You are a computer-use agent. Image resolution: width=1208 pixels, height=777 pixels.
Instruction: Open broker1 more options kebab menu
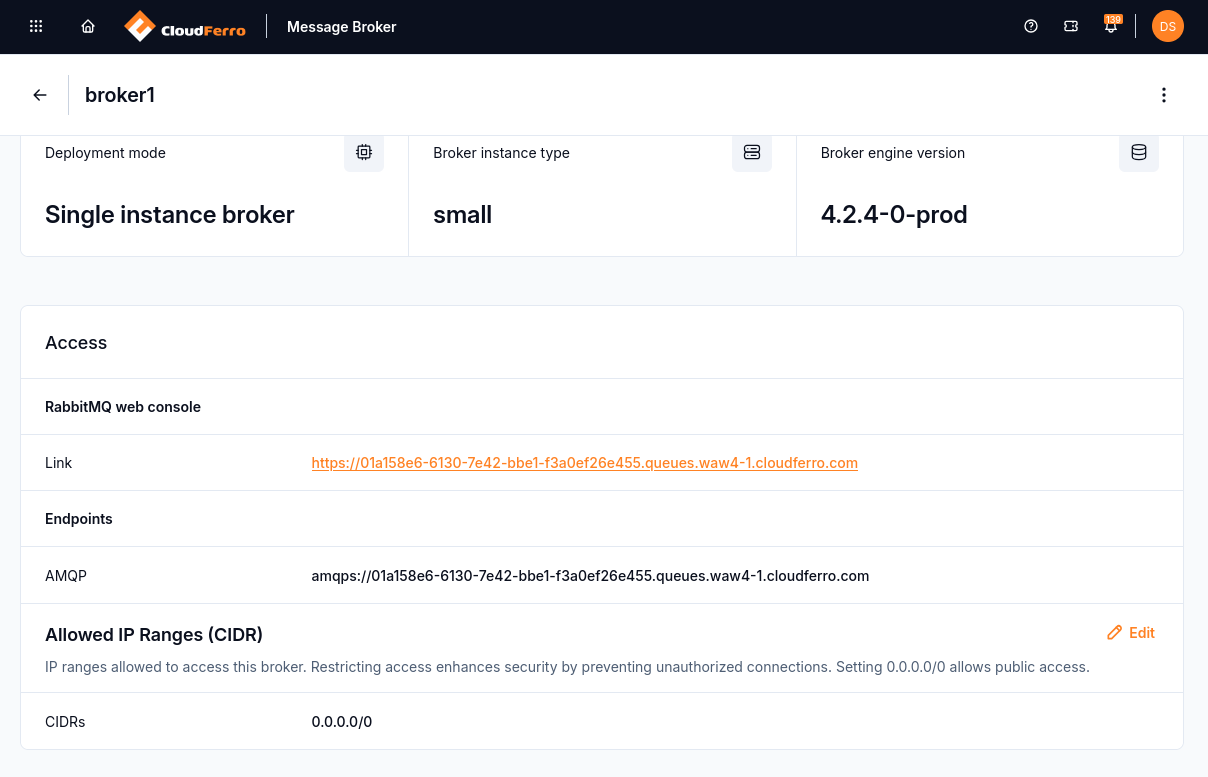pos(1164,95)
